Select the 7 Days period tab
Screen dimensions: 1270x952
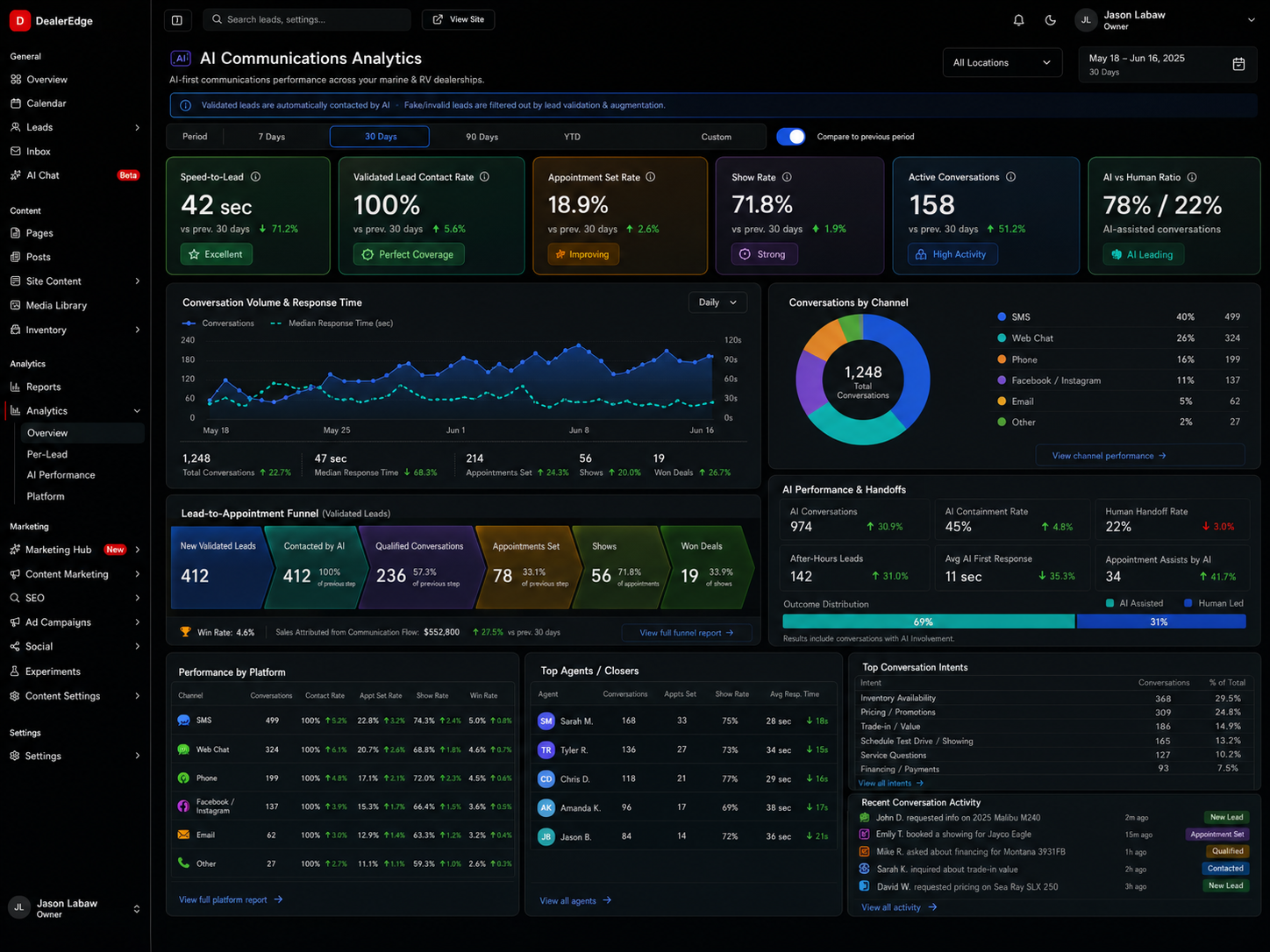pyautogui.click(x=271, y=137)
